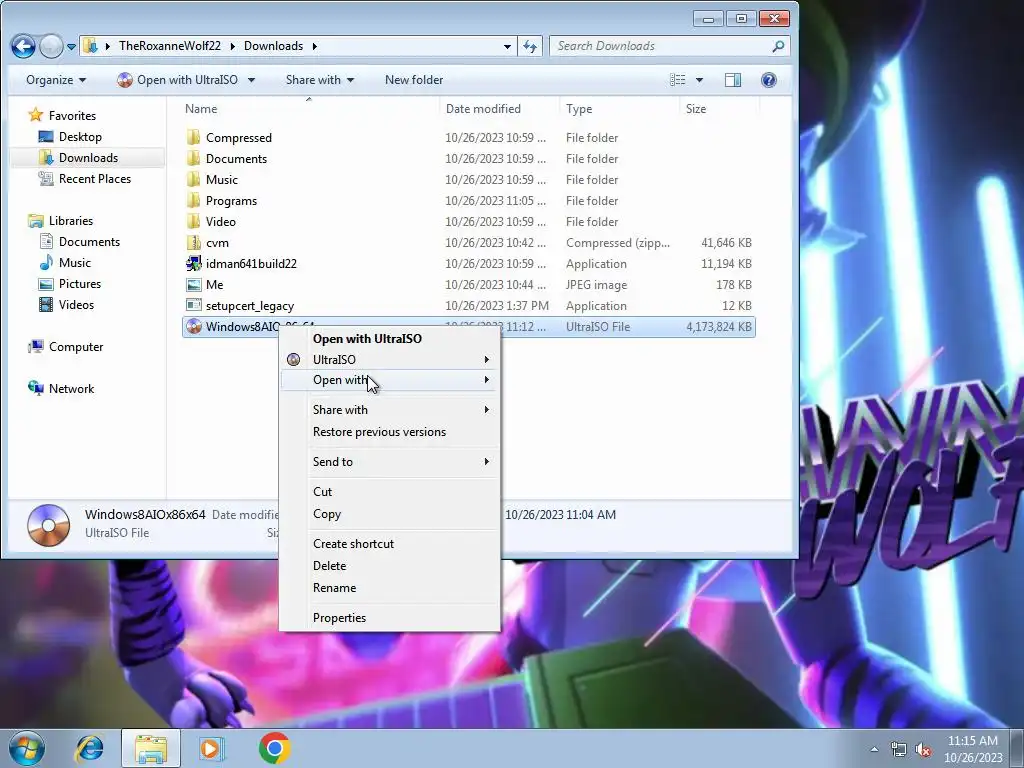Open the Organize menu

coord(56,80)
